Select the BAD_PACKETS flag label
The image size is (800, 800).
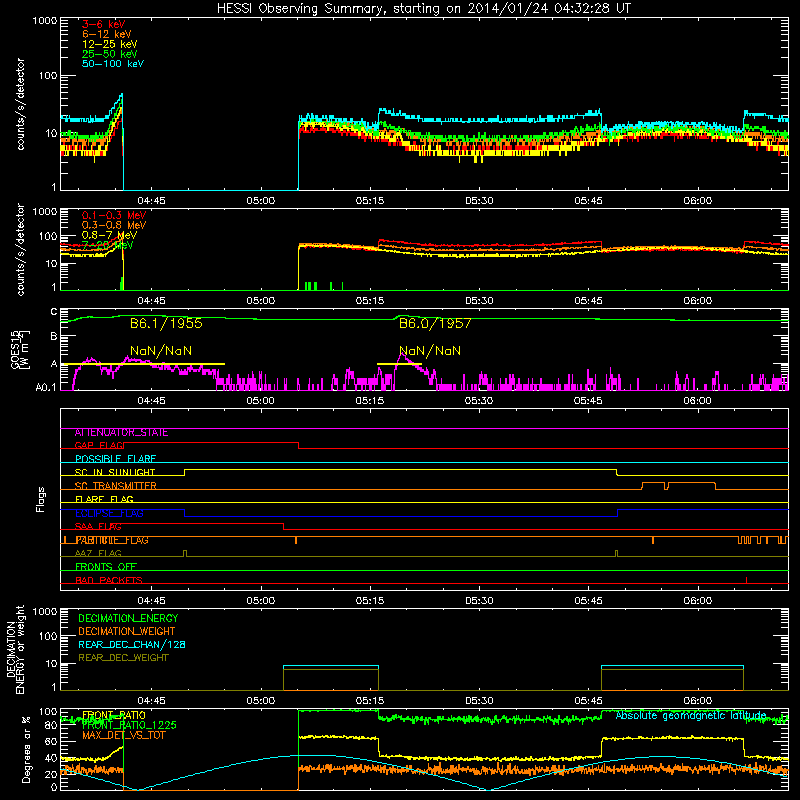pyautogui.click(x=109, y=580)
